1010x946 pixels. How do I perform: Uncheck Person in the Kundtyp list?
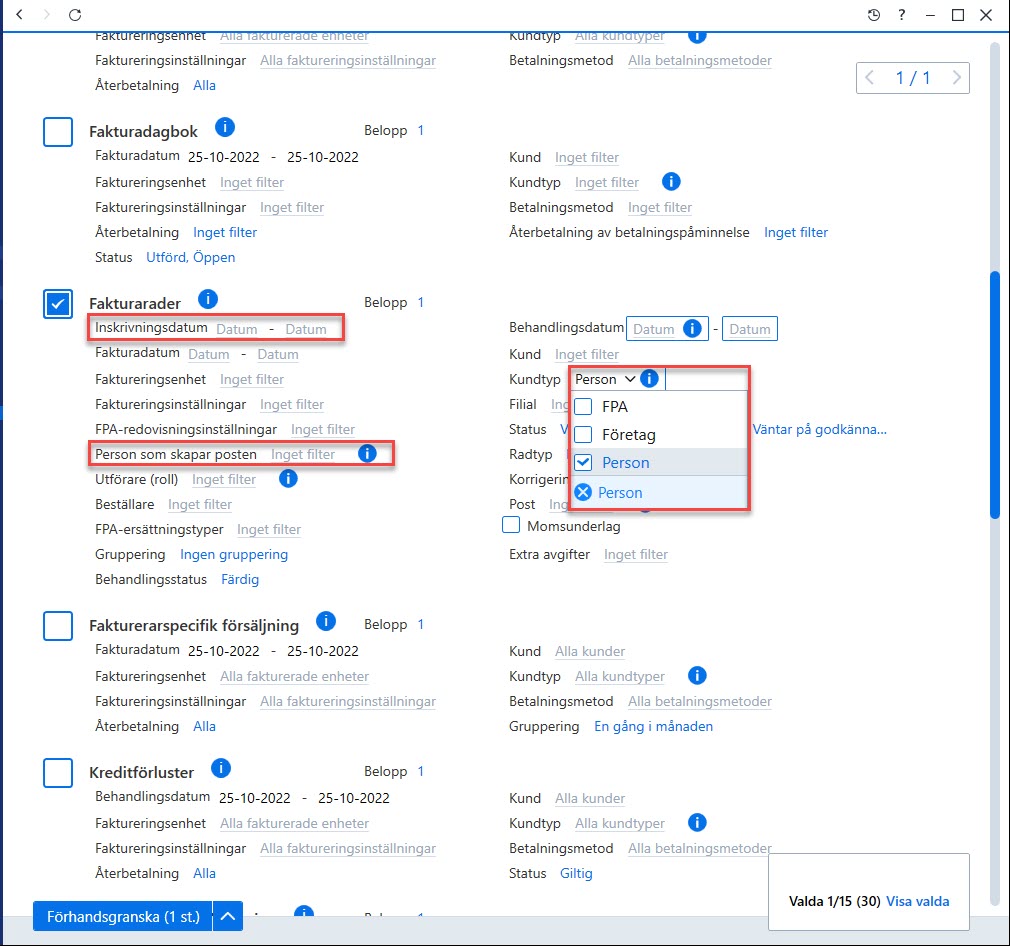[583, 462]
